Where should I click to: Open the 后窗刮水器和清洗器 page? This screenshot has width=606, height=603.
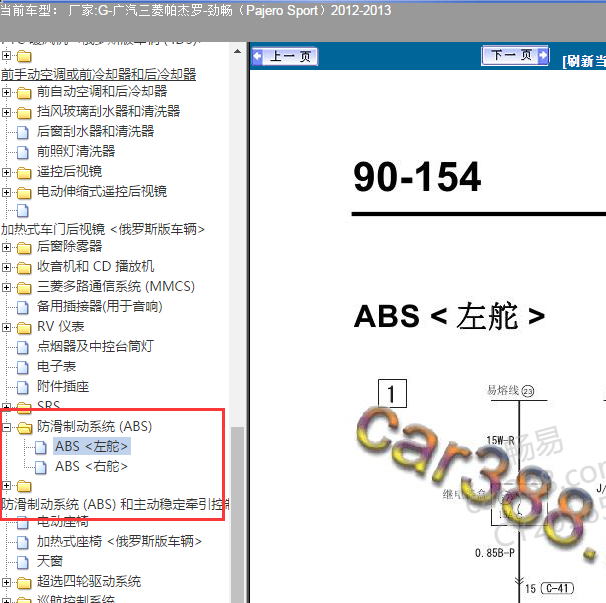(95, 131)
